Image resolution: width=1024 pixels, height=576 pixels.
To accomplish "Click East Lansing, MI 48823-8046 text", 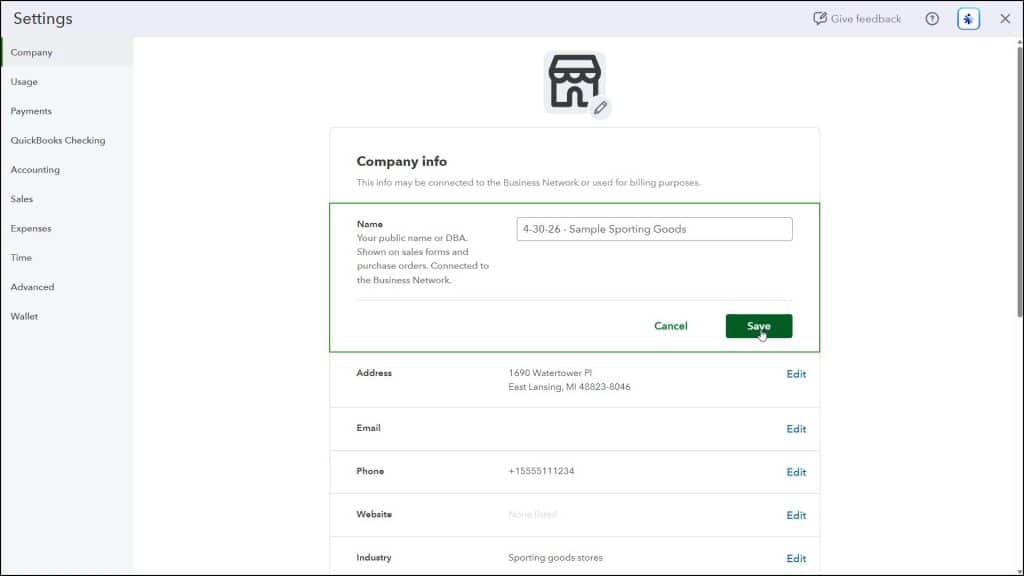I will coord(569,387).
